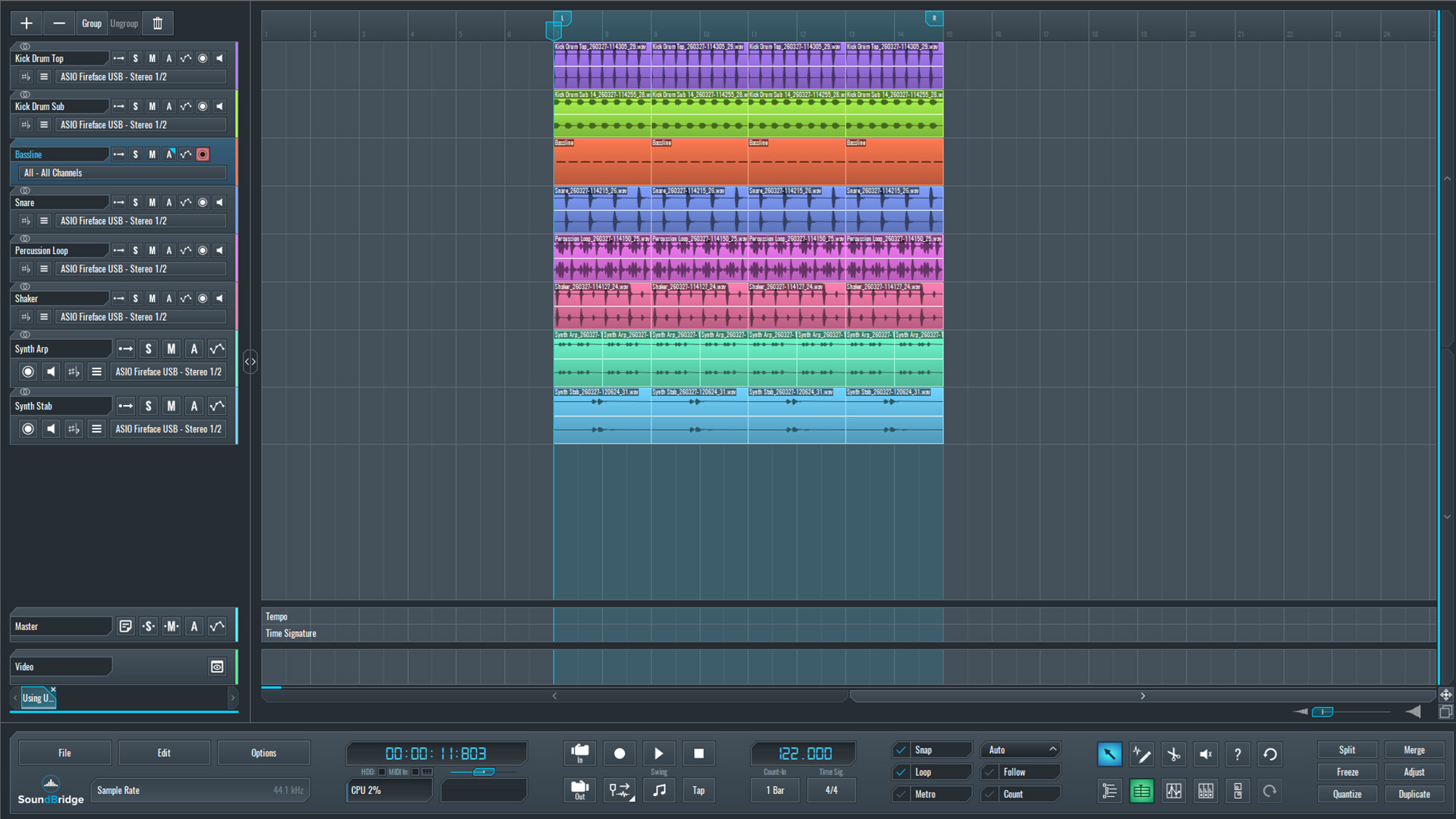Open the 1 Bar count-in selector
This screenshot has width=1456, height=819.
coord(775,790)
